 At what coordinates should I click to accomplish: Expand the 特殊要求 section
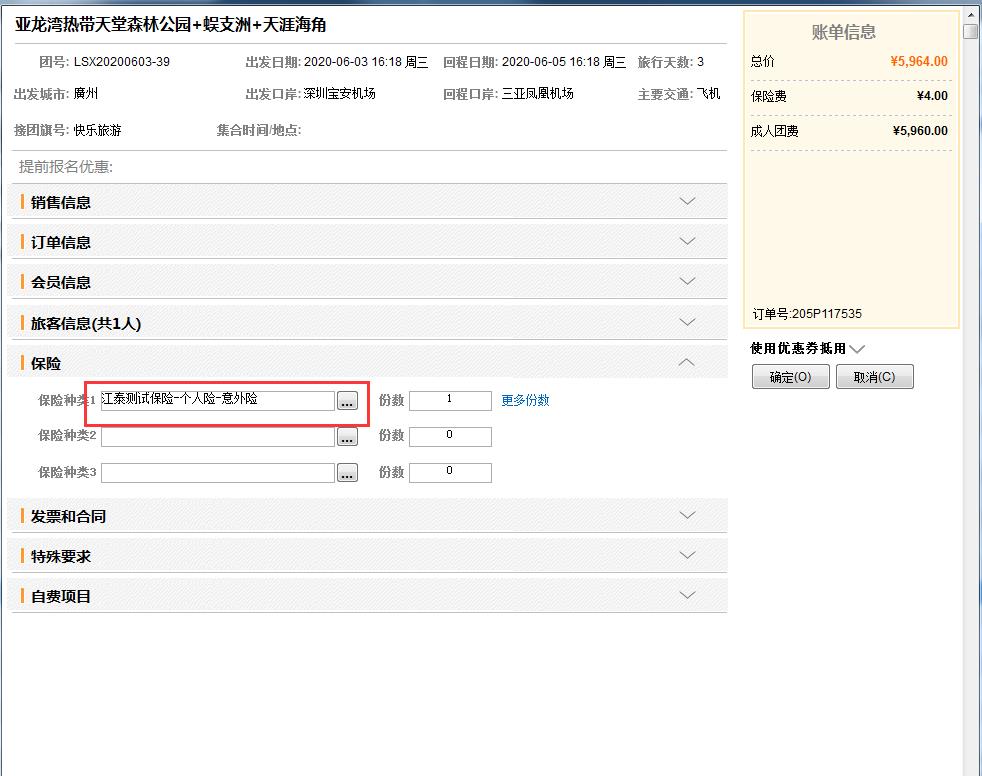687,555
